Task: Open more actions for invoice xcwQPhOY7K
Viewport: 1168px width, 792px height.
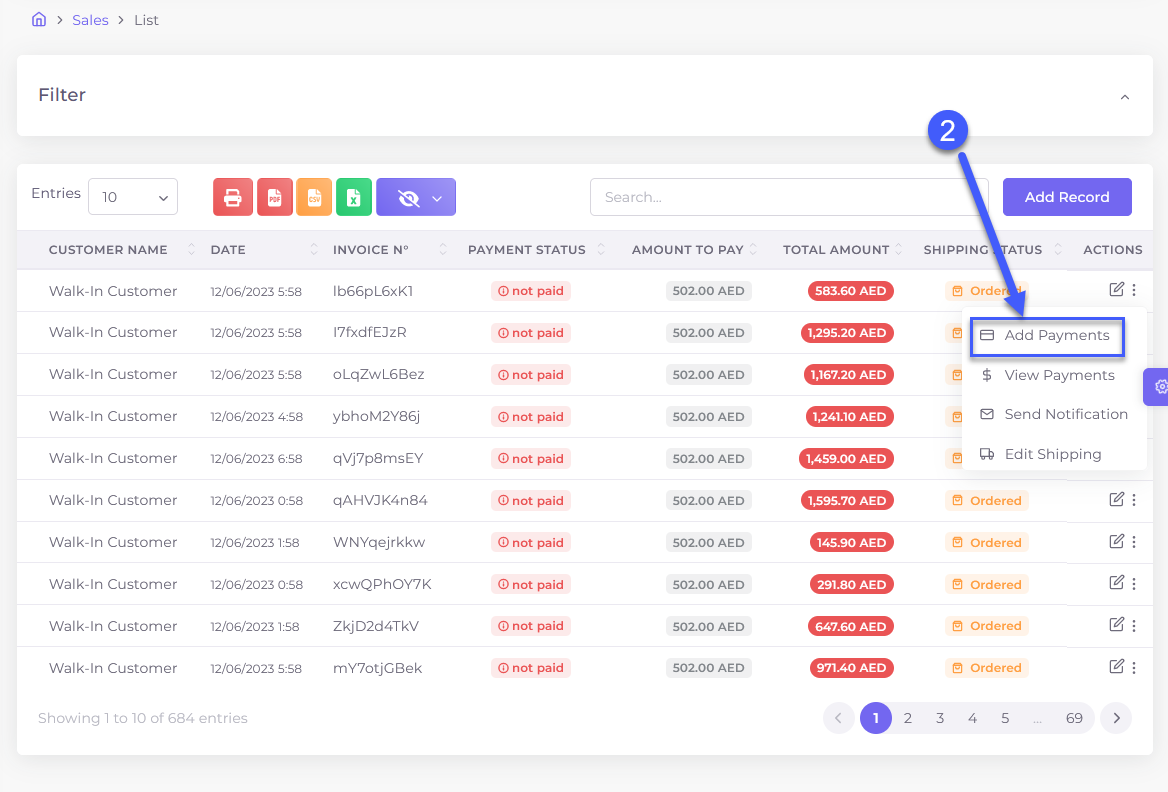Action: [x=1134, y=583]
